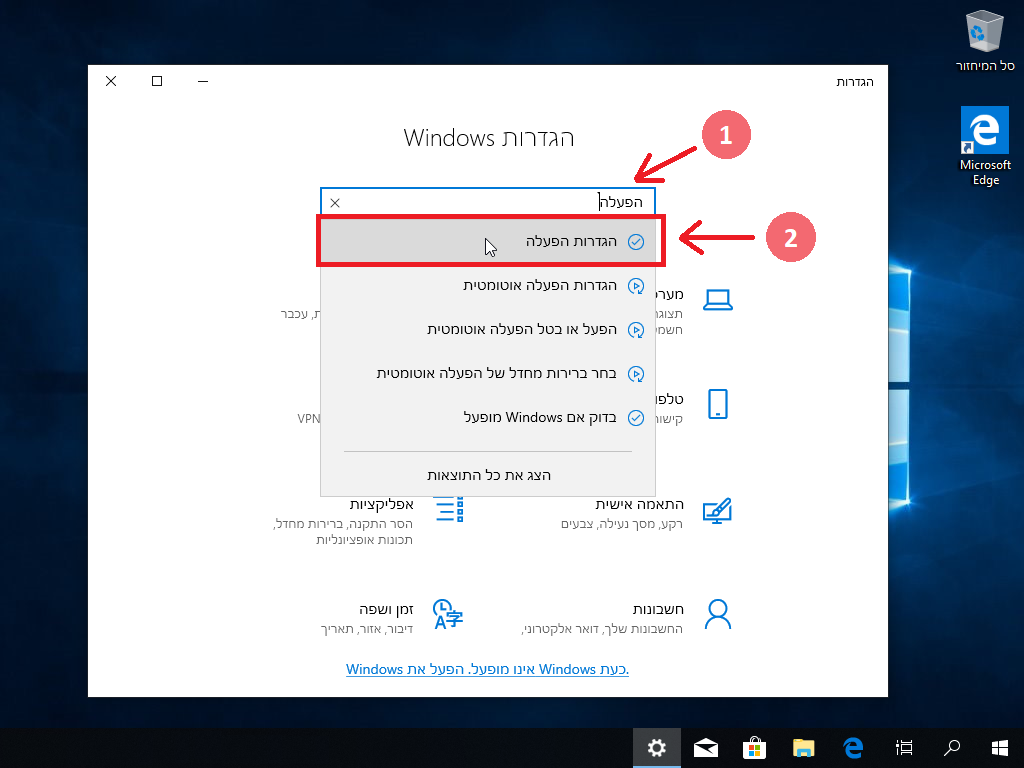Open the Mail app from the taskbar
The image size is (1024, 768).
point(705,748)
